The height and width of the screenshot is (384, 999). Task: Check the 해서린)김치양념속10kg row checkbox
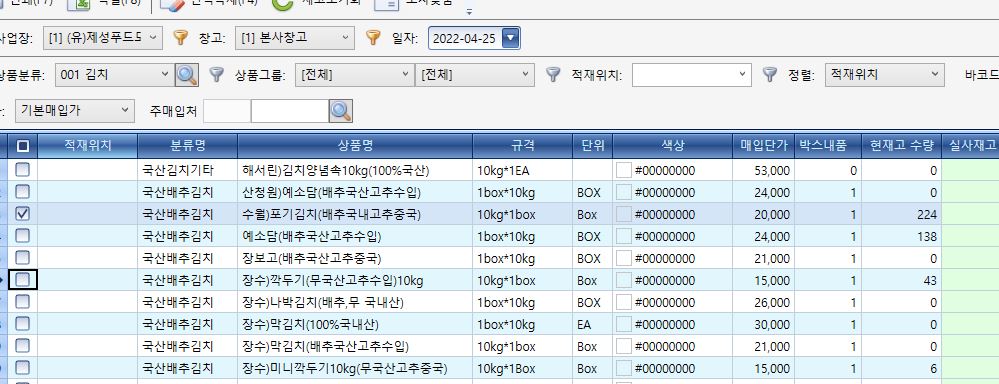tap(22, 170)
